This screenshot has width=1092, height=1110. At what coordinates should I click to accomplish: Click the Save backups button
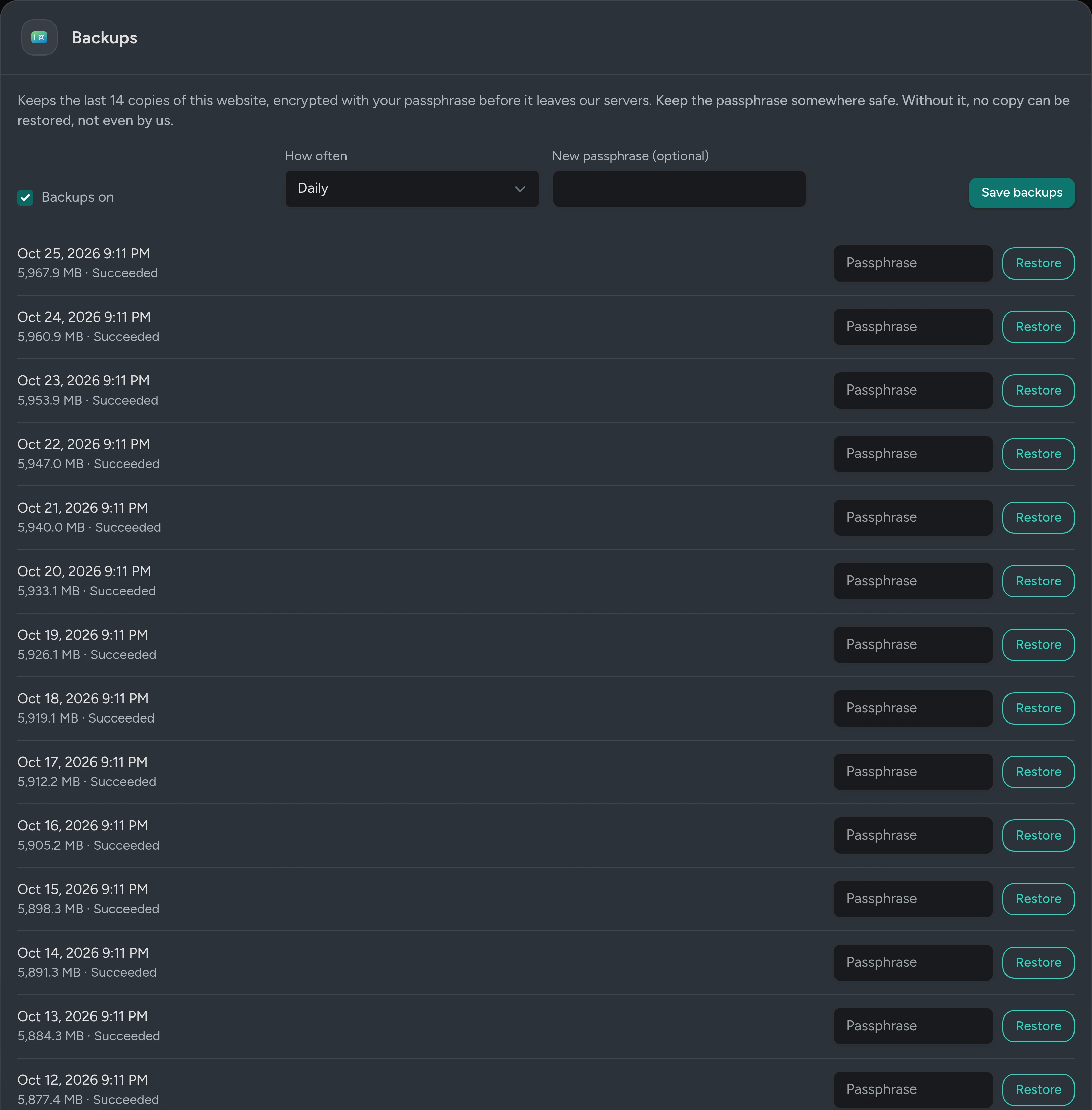pyautogui.click(x=1021, y=193)
